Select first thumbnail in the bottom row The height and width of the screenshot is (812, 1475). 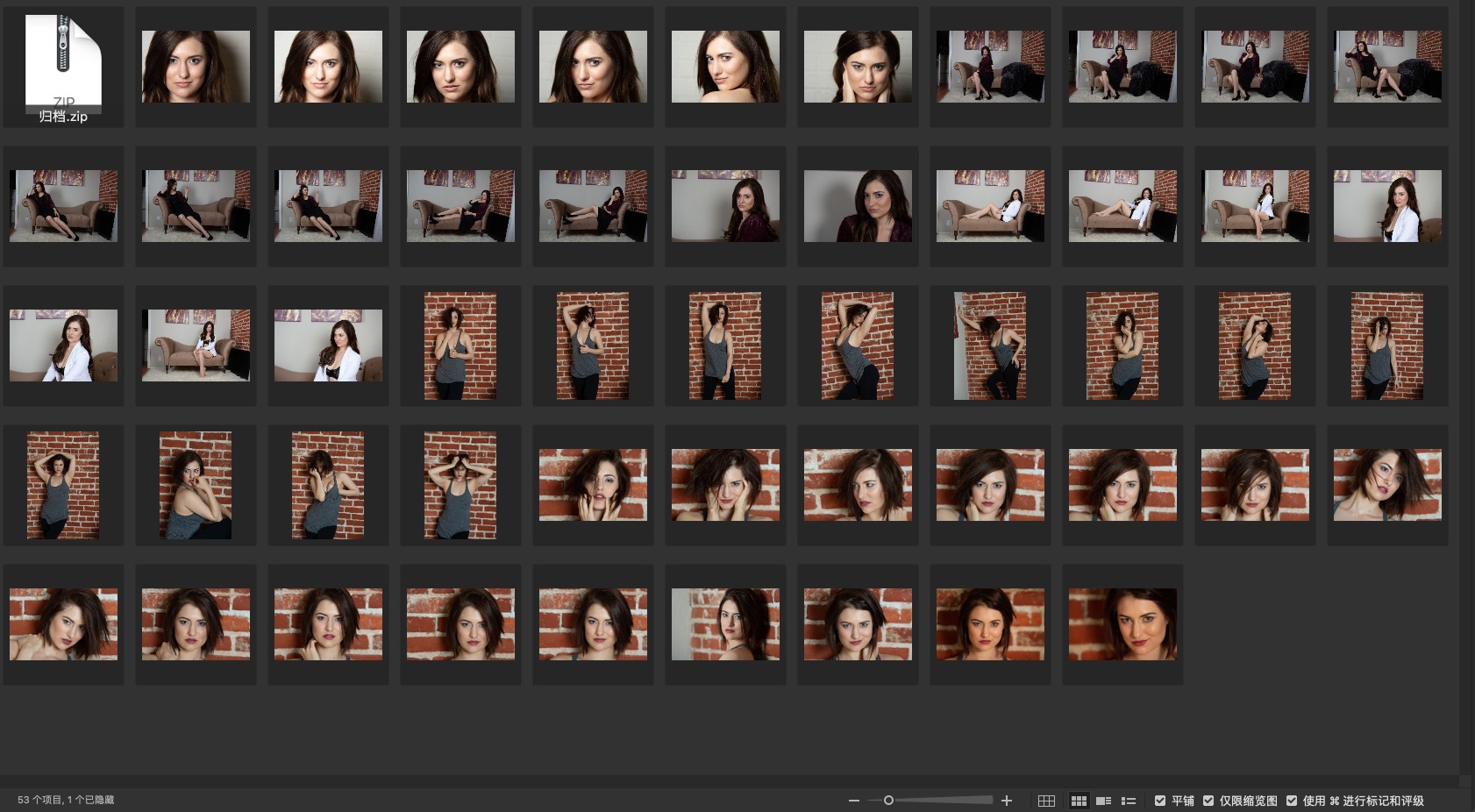pos(63,624)
